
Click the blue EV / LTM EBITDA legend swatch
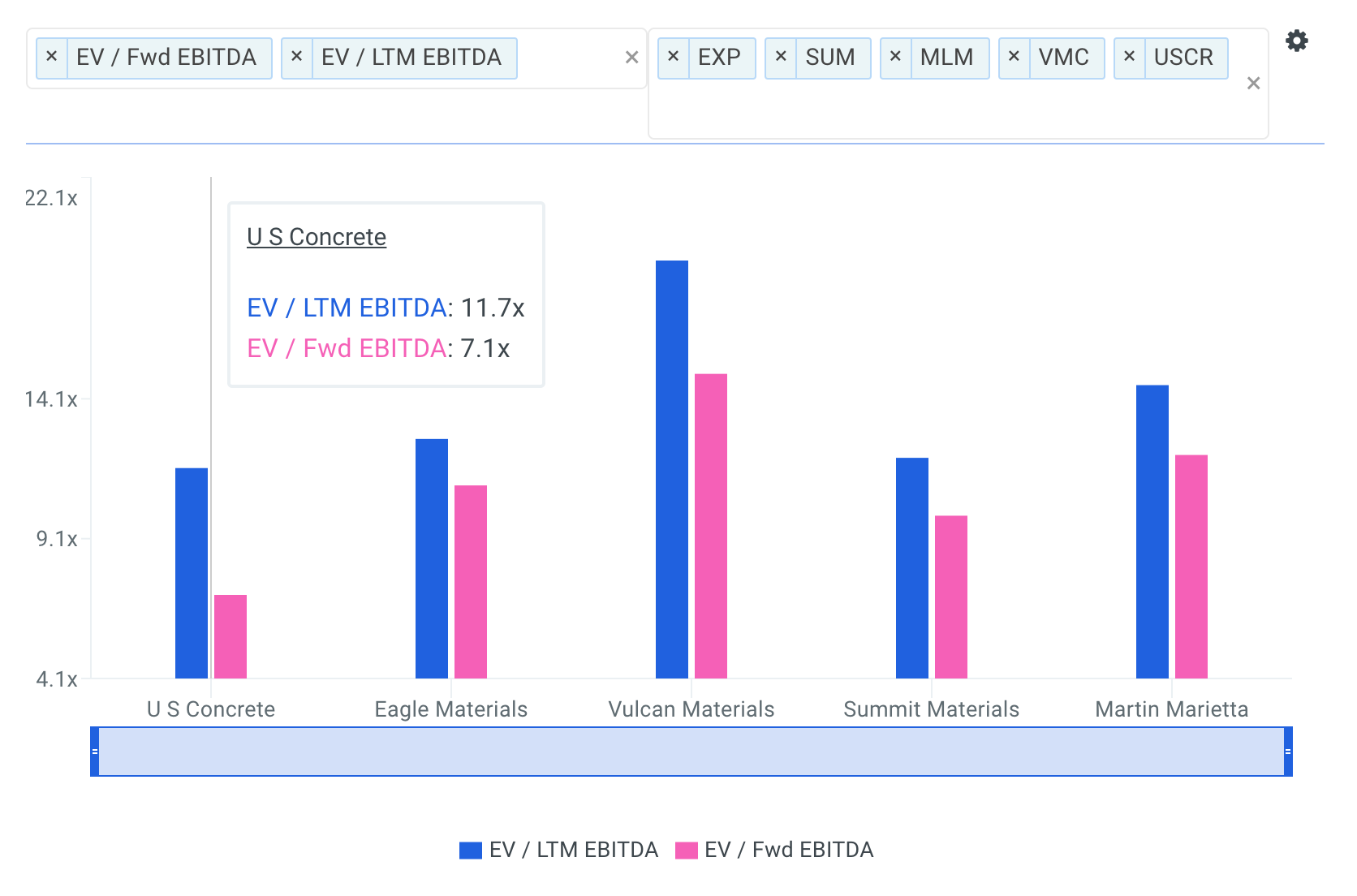(471, 851)
